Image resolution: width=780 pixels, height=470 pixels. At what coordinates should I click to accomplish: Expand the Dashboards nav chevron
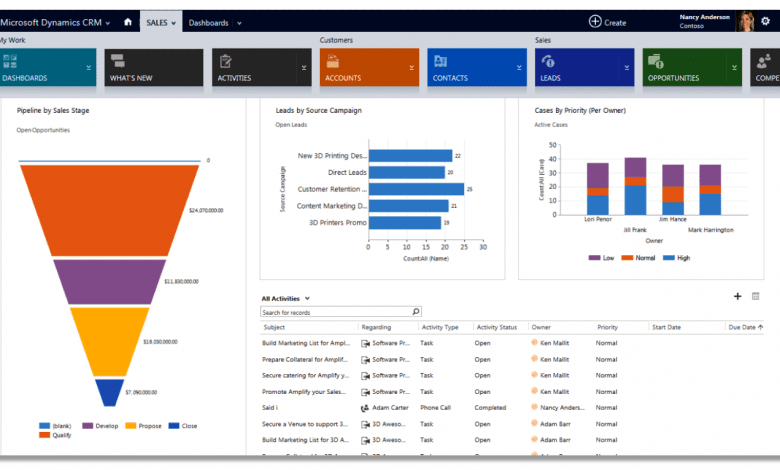(x=239, y=23)
